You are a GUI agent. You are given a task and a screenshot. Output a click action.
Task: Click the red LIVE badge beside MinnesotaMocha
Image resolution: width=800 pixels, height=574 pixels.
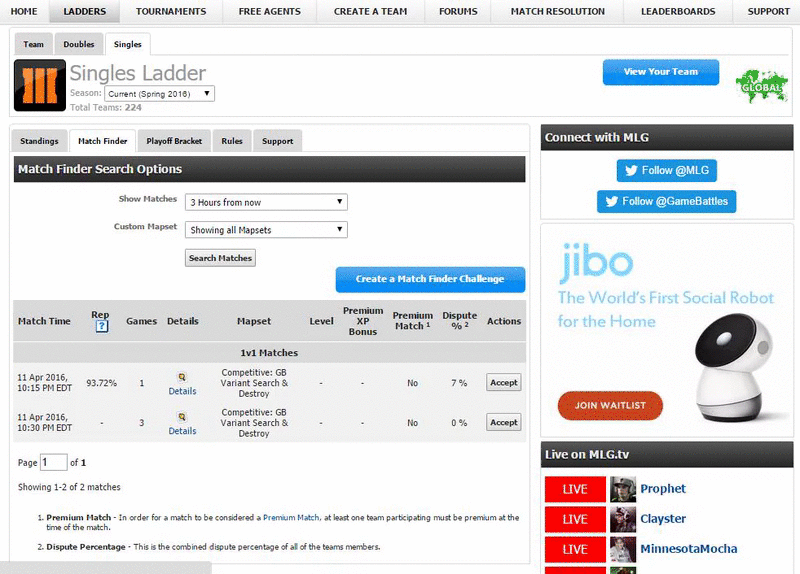(x=575, y=550)
